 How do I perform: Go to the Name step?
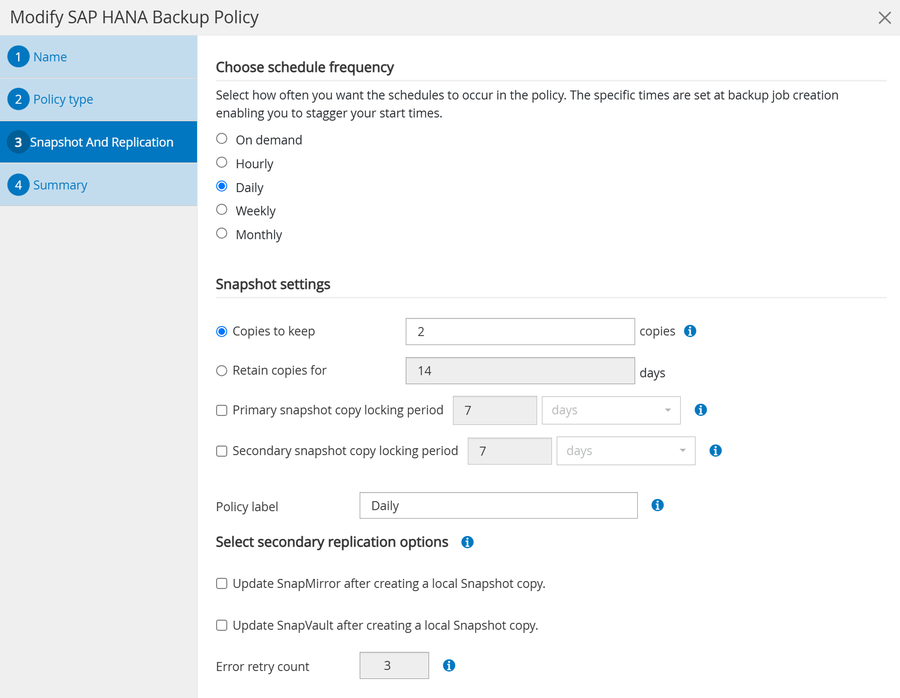[x=50, y=57]
